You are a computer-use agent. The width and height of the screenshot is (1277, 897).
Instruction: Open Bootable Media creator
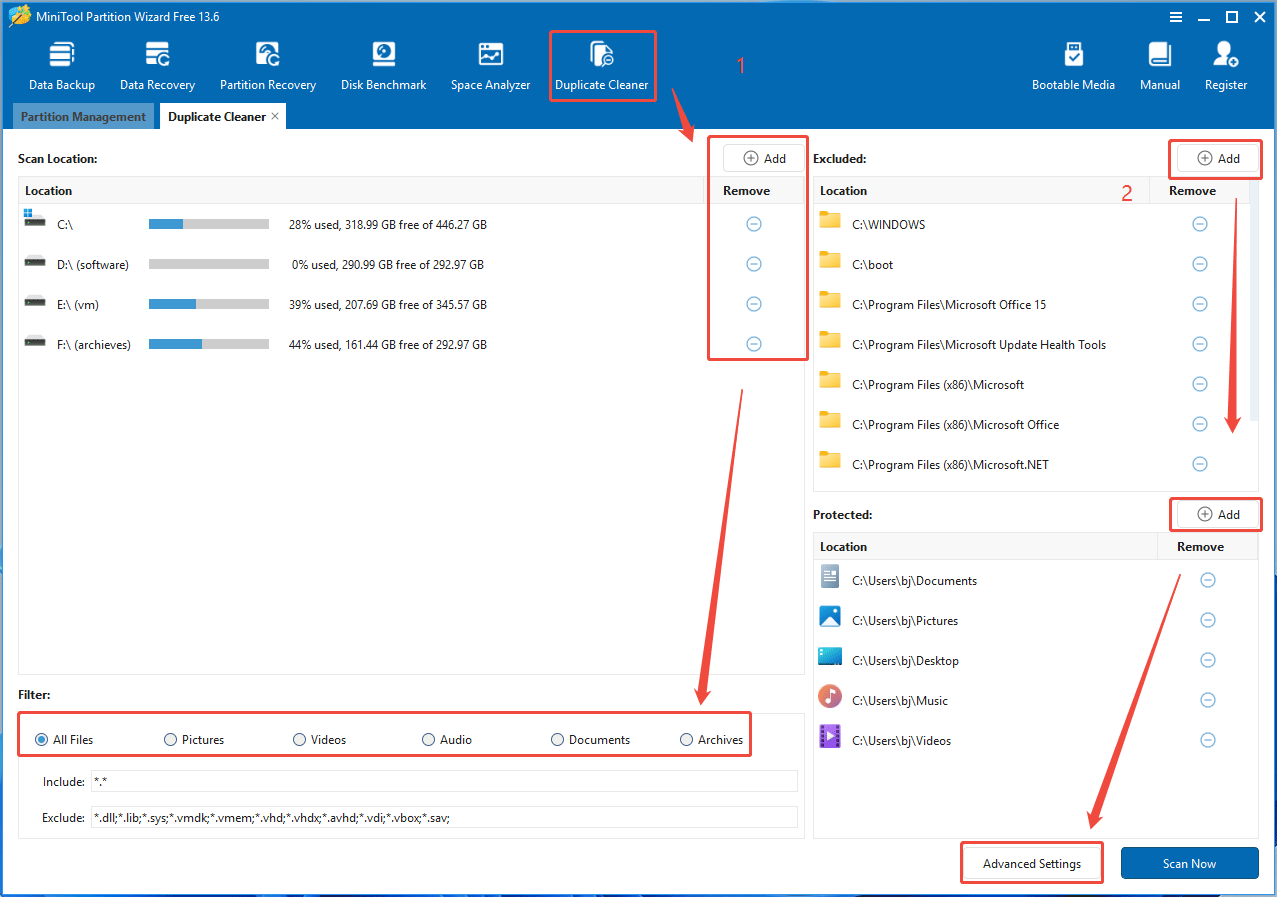[x=1073, y=63]
